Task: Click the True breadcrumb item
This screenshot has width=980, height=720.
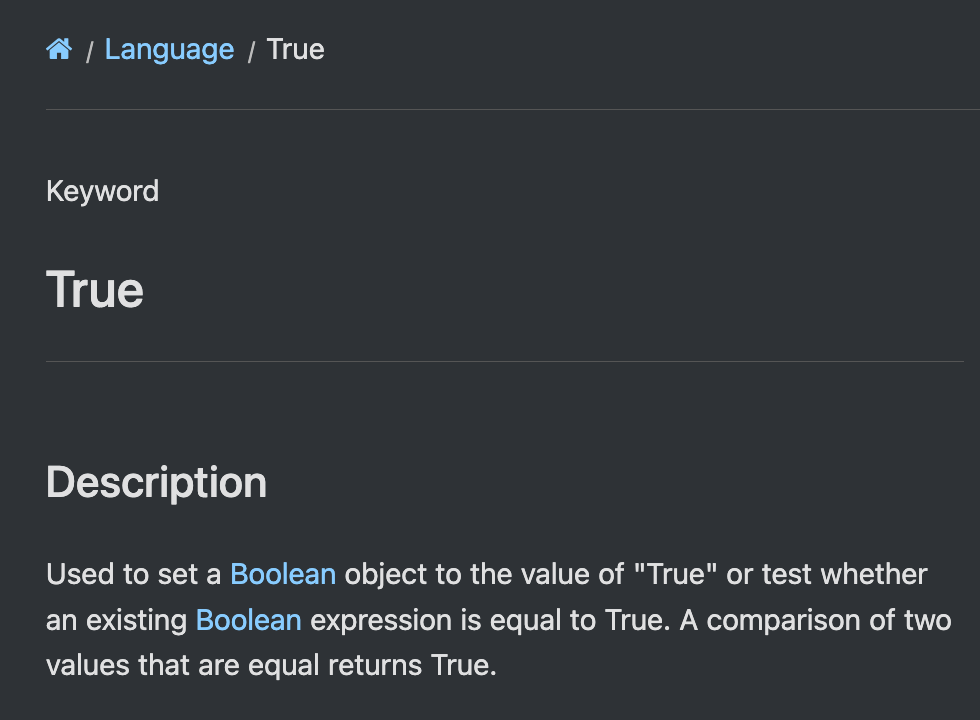Action: click(x=295, y=49)
